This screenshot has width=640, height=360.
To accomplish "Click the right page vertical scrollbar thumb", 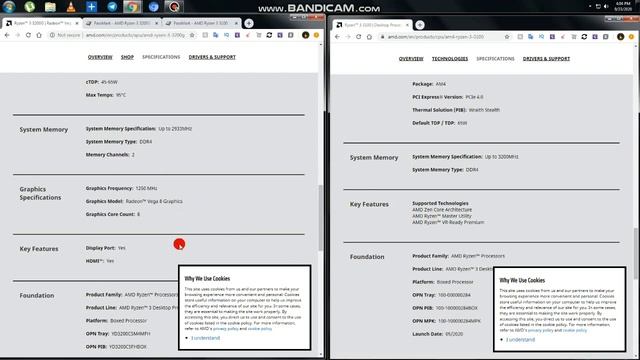I will (x=636, y=253).
